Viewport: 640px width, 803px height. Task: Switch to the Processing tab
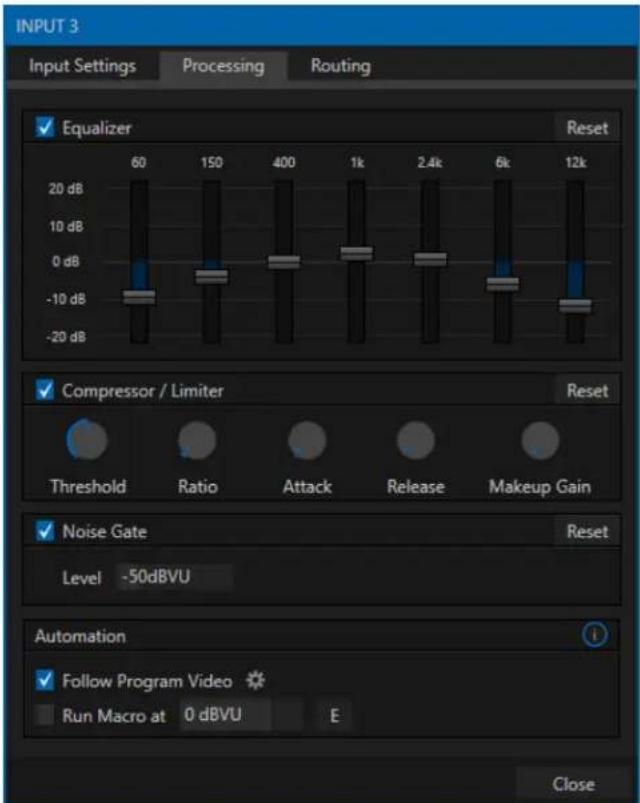click(223, 66)
